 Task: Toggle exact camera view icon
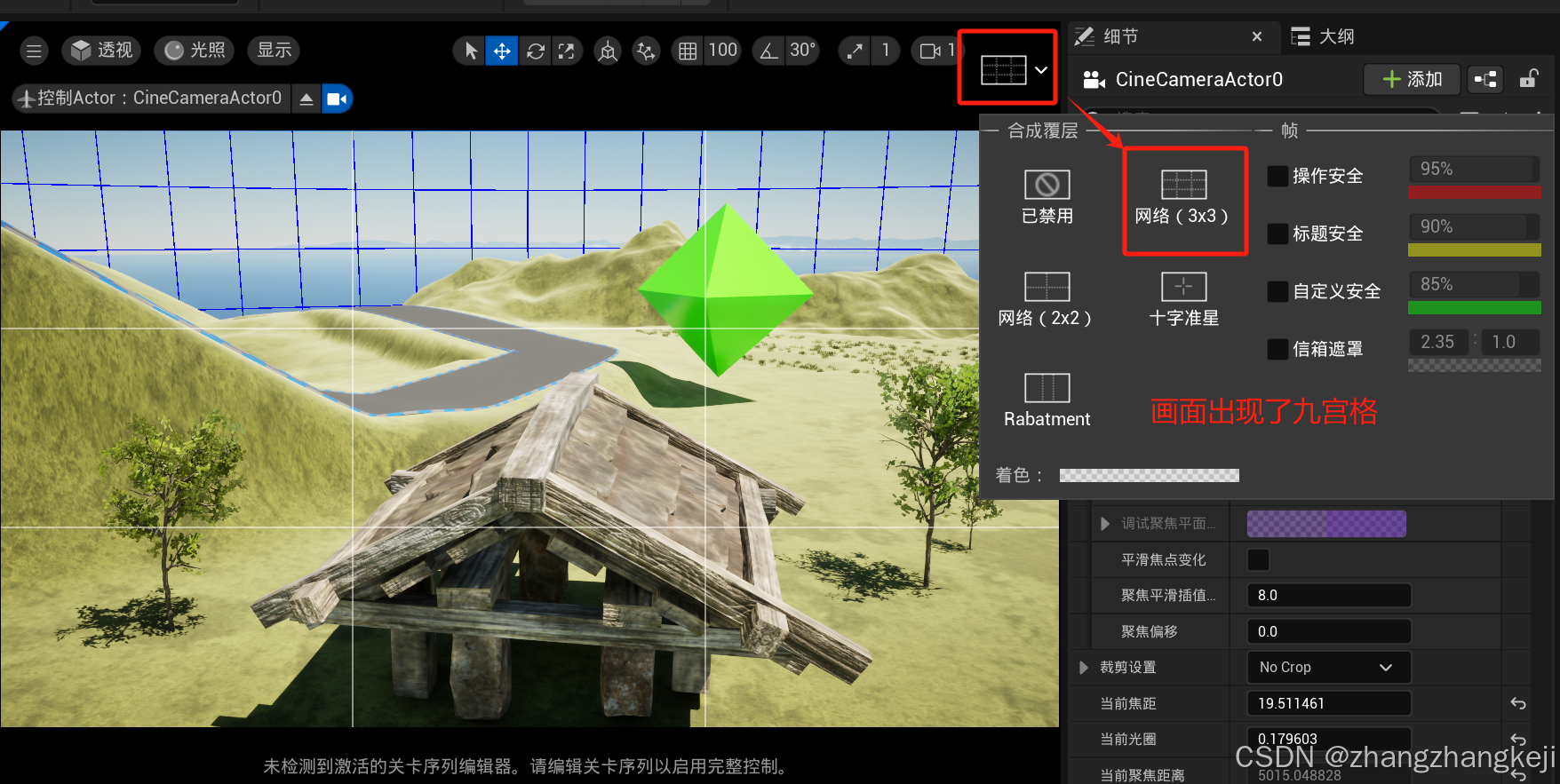(337, 99)
